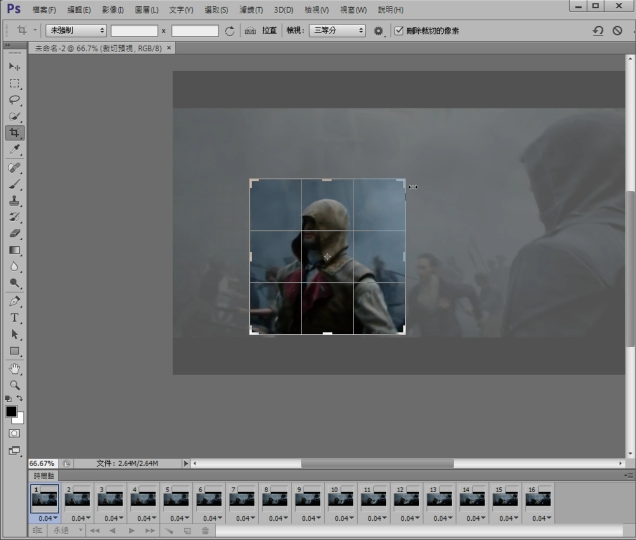
Task: Open the Image menu (影像)
Action: [x=112, y=10]
